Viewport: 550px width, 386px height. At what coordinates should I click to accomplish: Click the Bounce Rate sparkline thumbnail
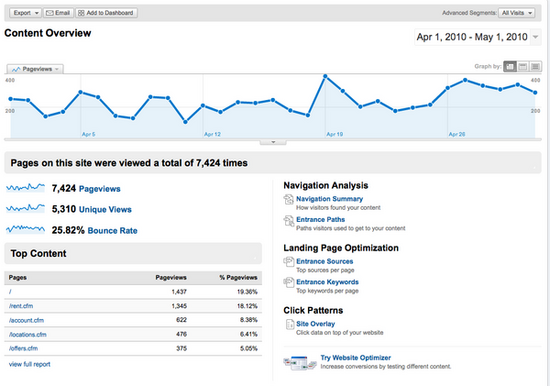click(x=26, y=229)
